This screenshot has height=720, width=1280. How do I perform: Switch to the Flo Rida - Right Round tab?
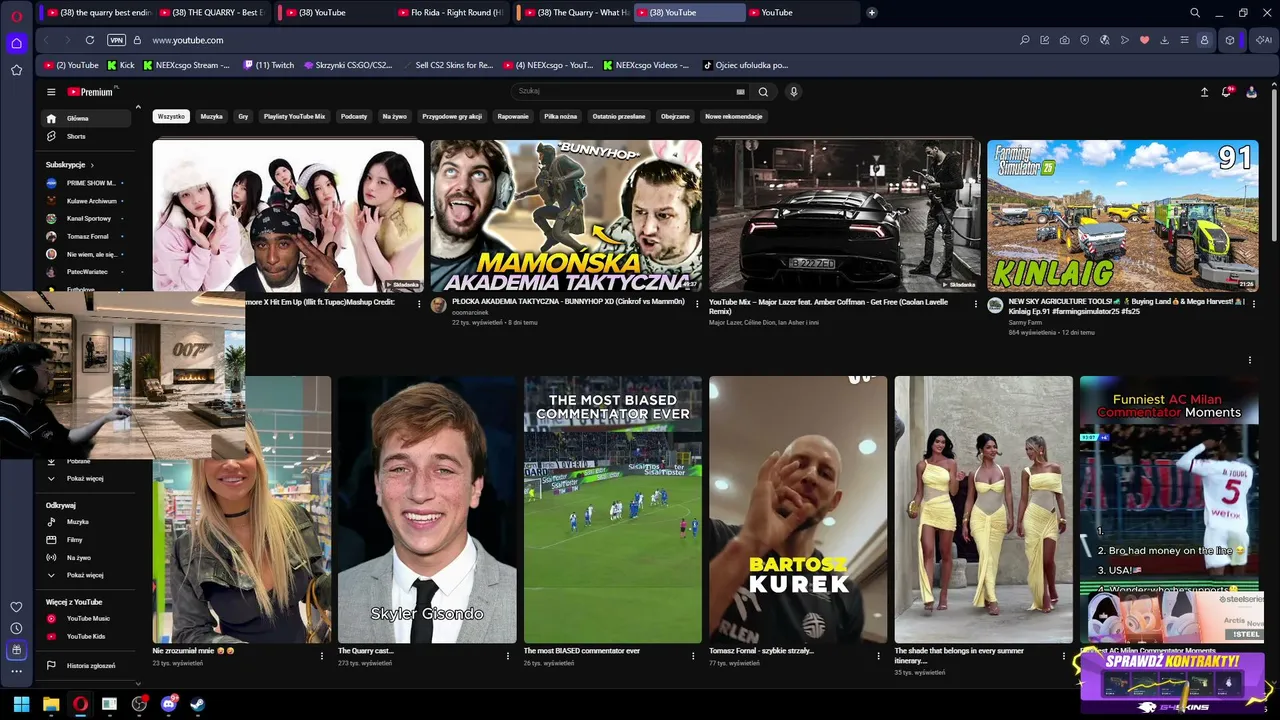pos(452,13)
